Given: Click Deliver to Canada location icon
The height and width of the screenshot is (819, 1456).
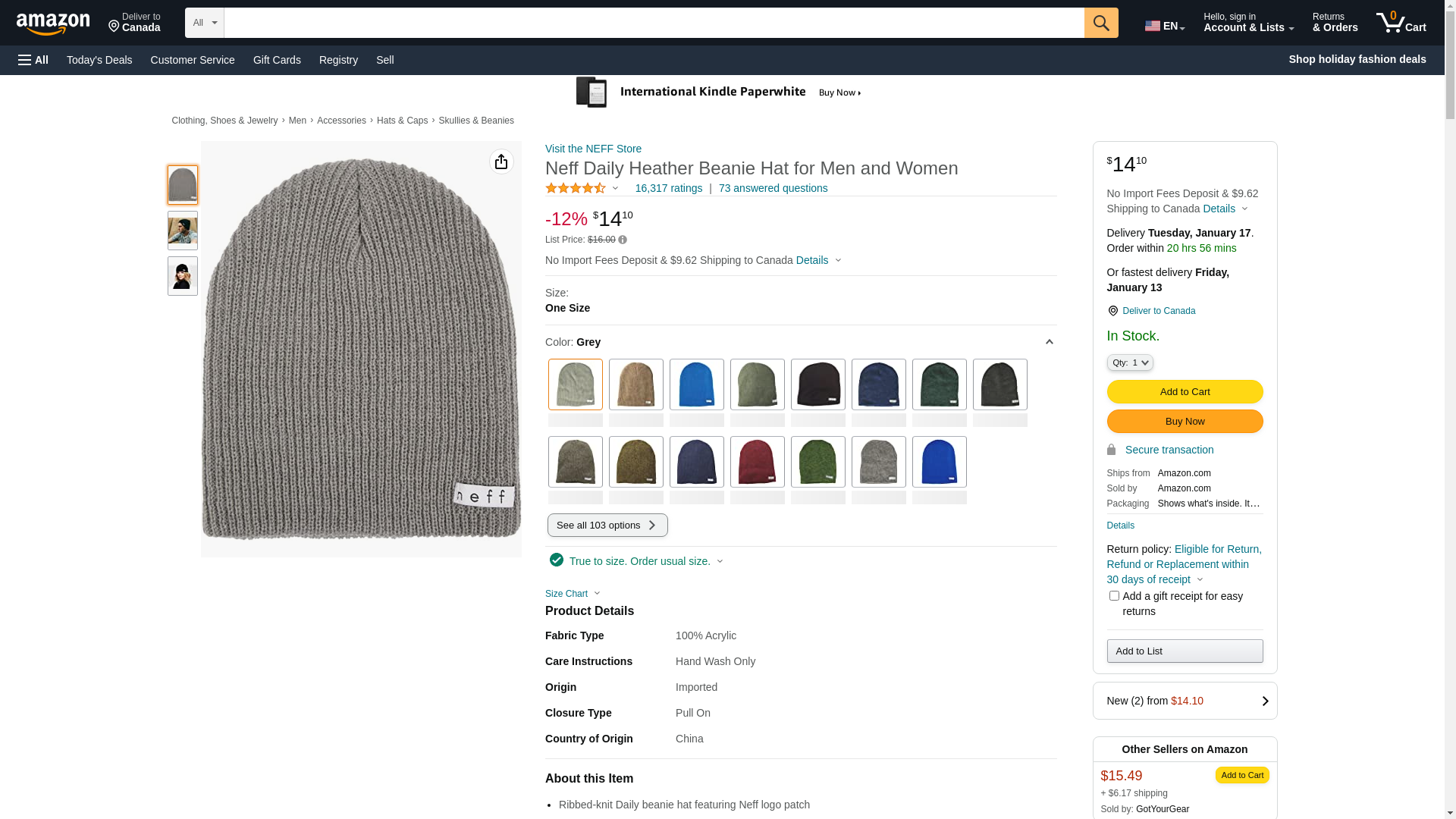Looking at the screenshot, I should click(1112, 311).
